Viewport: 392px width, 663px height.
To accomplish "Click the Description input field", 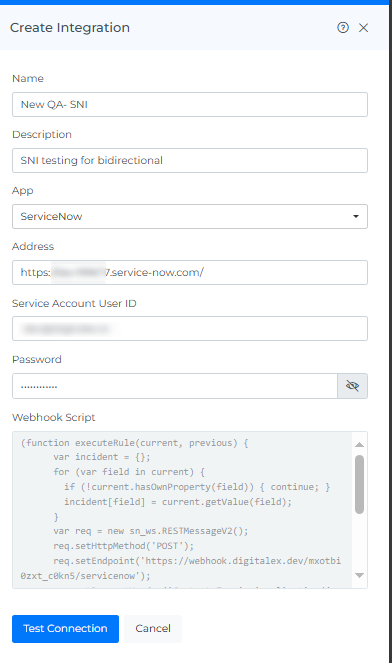I will pyautogui.click(x=189, y=160).
